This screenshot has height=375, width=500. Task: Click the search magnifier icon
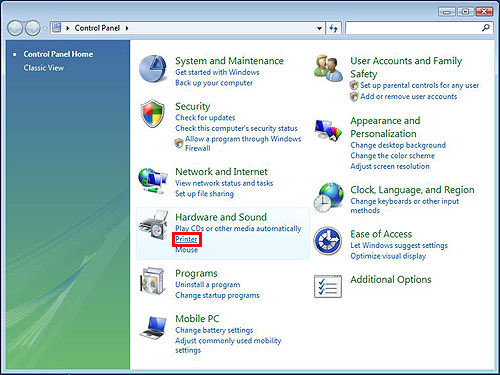pyautogui.click(x=486, y=28)
